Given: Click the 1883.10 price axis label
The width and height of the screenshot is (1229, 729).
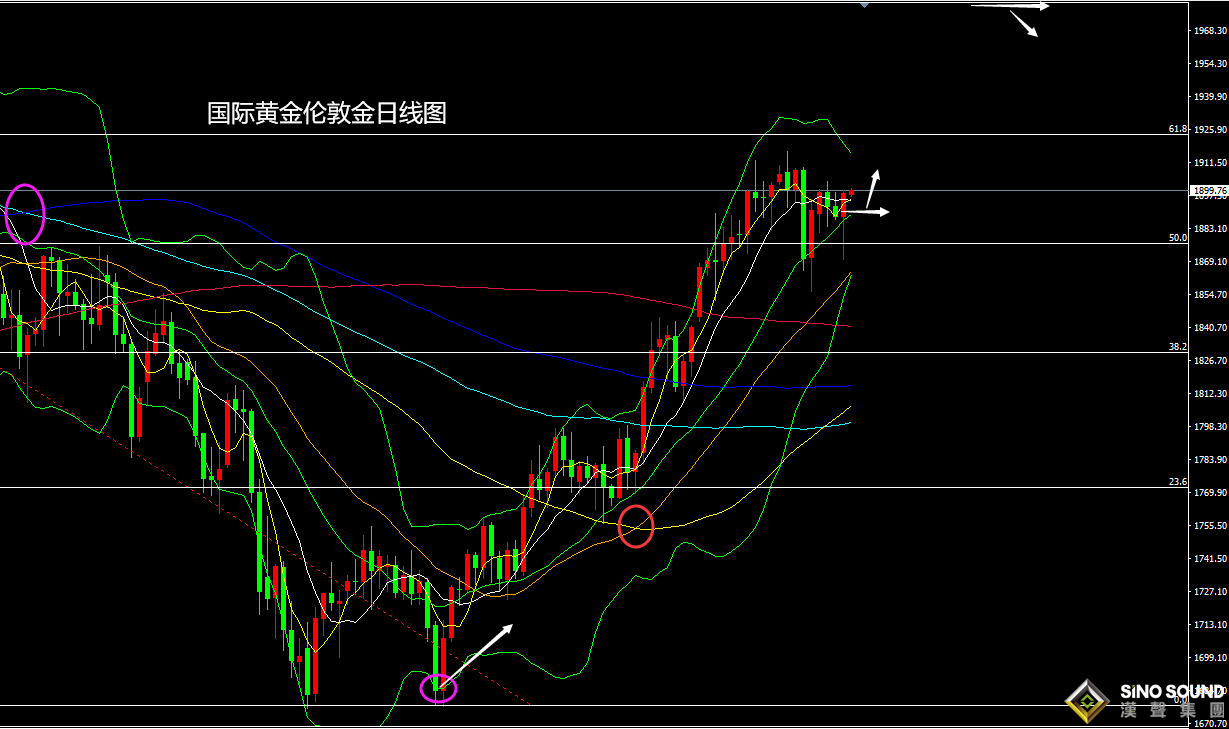Looking at the screenshot, I should 1210,229.
